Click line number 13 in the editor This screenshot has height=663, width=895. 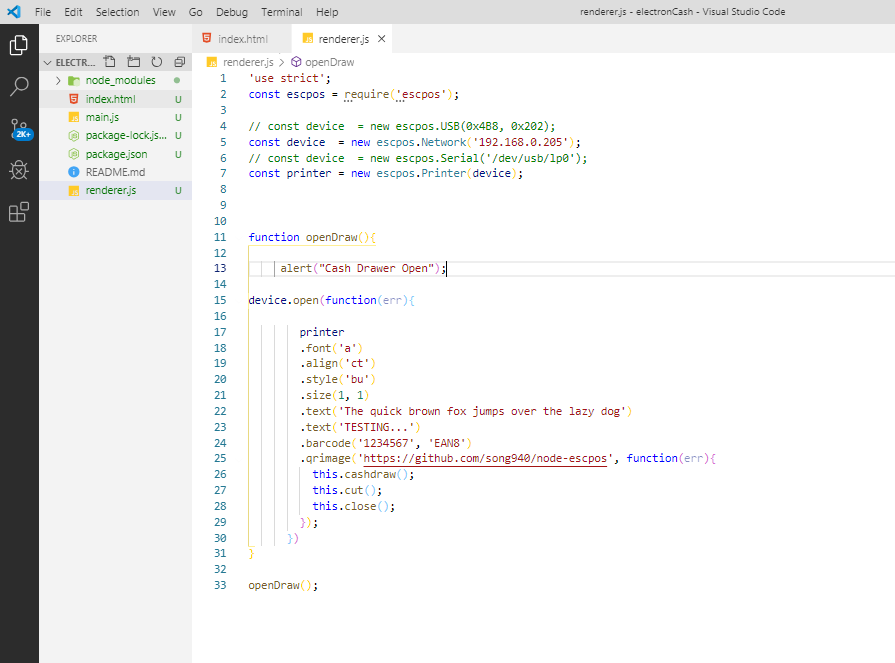tap(220, 267)
